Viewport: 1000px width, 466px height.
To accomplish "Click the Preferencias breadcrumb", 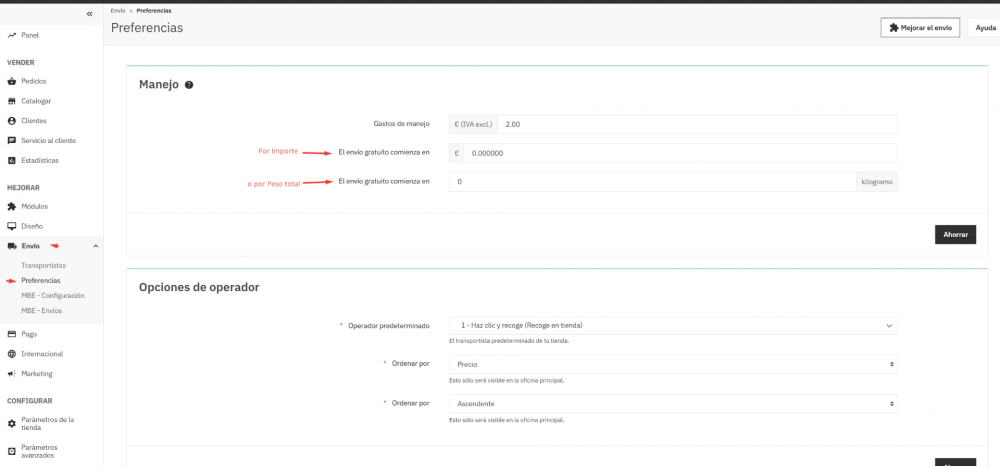I will [x=154, y=11].
